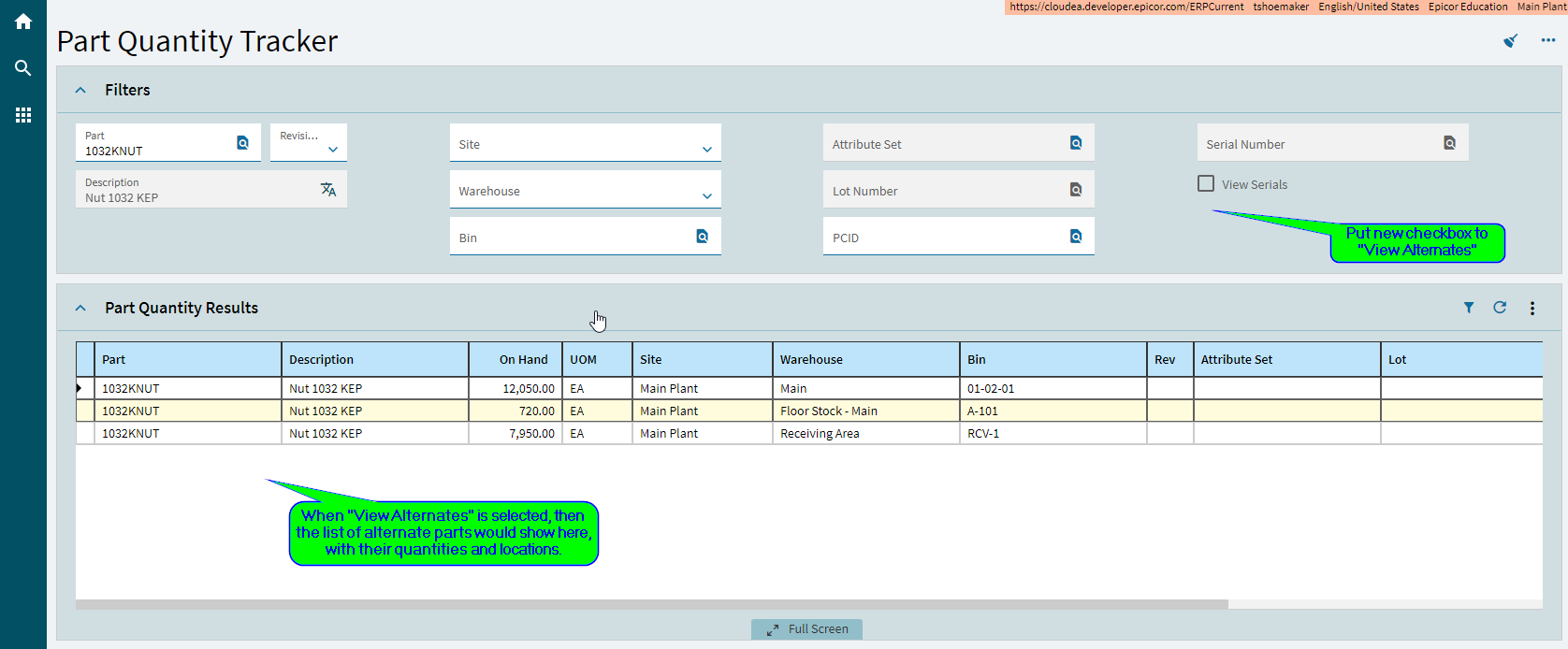
Task: Sort by the Bin column header
Action: (1053, 359)
